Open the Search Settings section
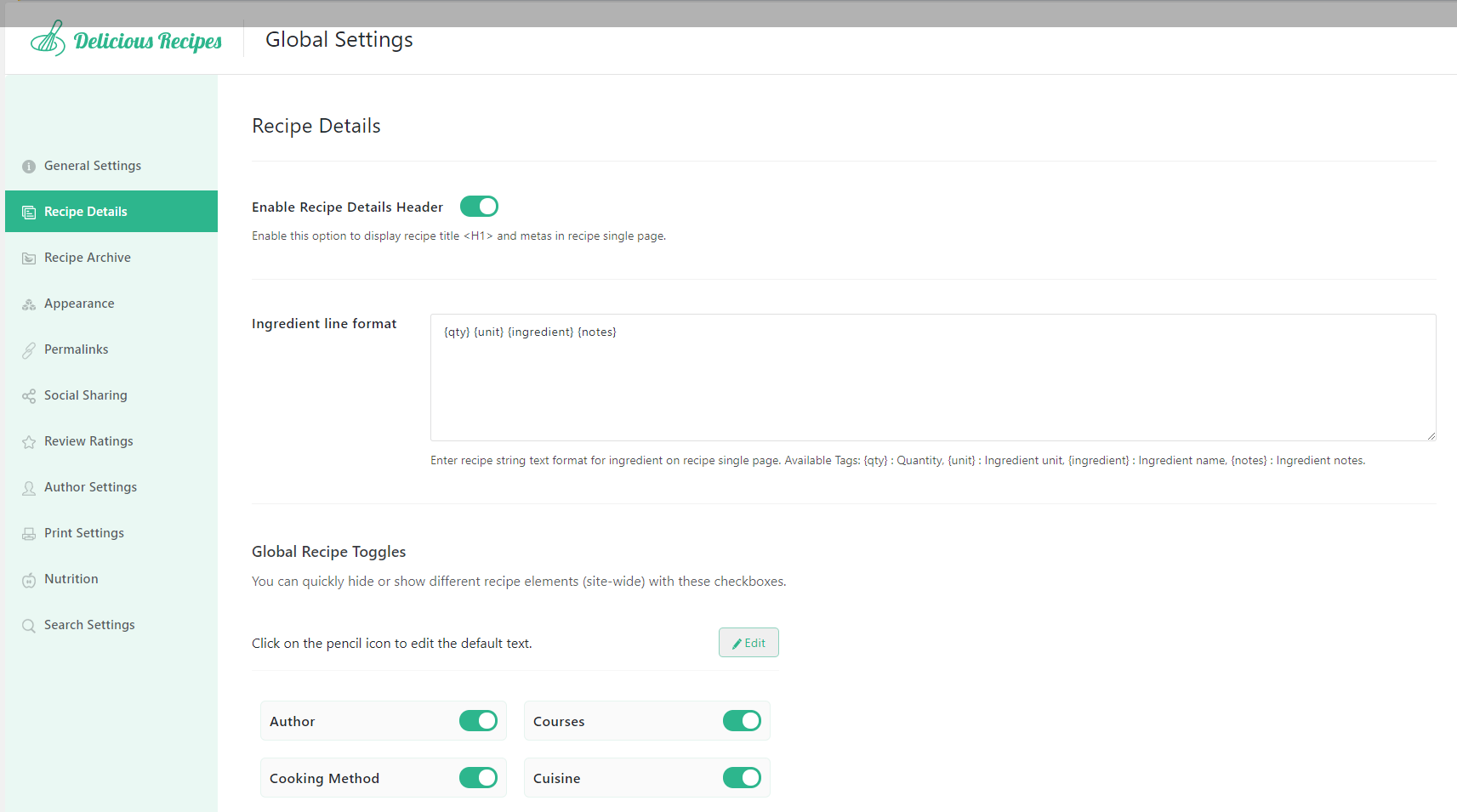The image size is (1457, 812). coord(89,625)
